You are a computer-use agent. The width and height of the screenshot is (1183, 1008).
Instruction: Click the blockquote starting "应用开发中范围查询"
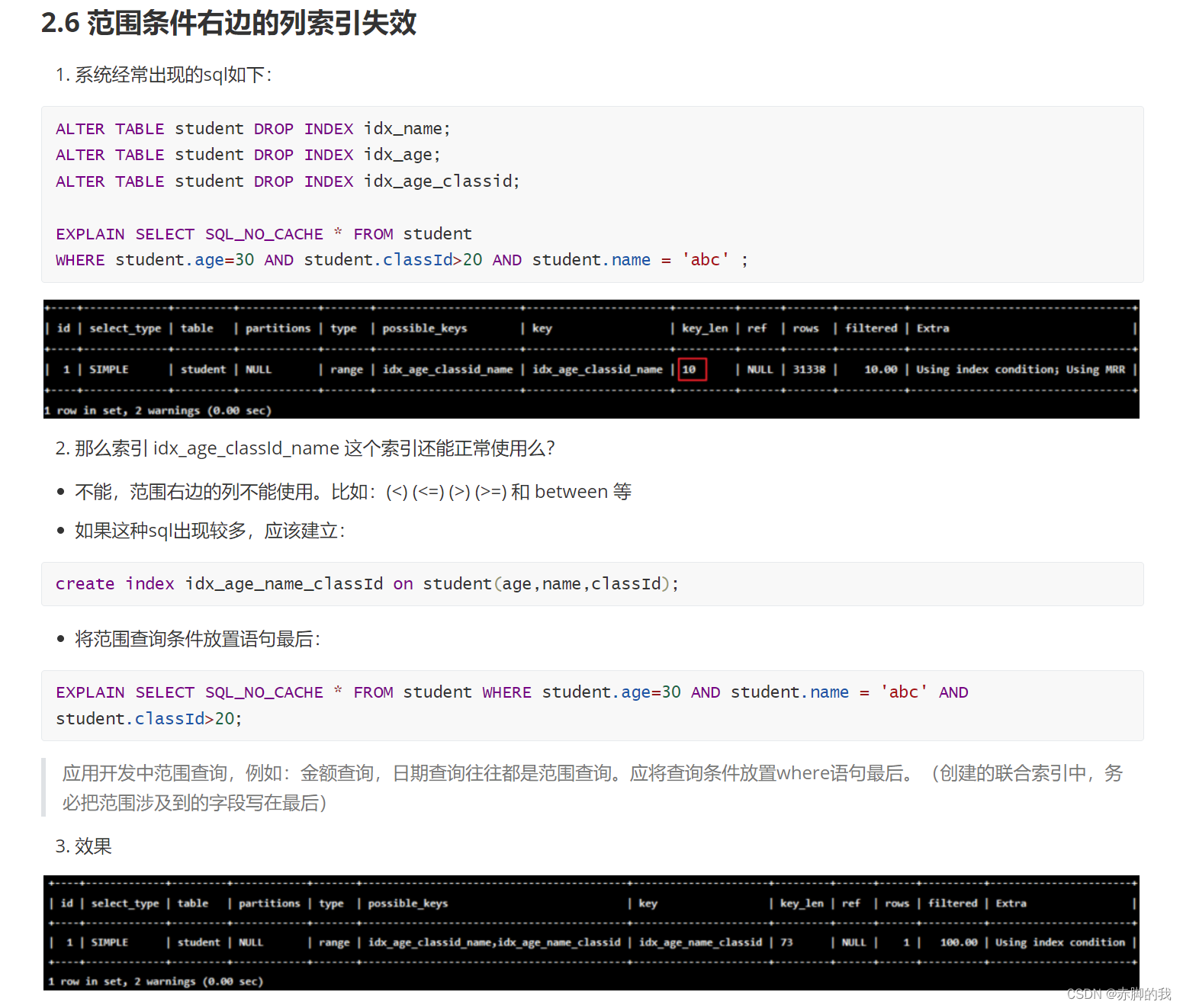pyautogui.click(x=593, y=788)
